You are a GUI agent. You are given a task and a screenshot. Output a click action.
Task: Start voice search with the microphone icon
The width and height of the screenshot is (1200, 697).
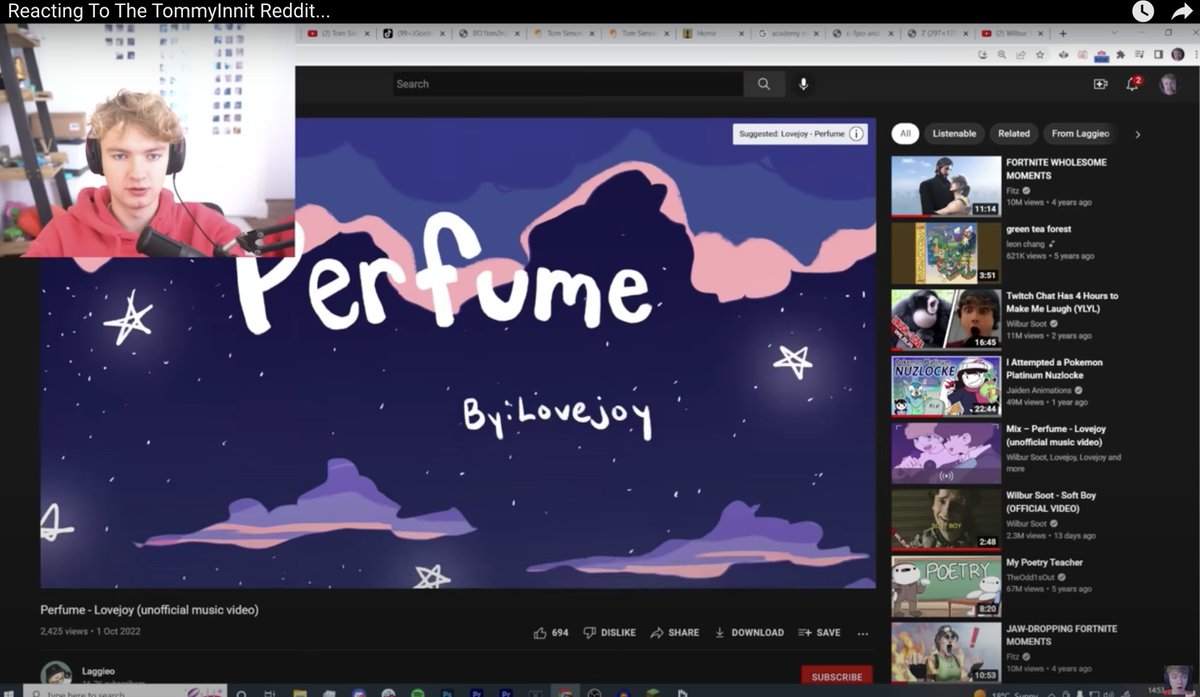pyautogui.click(x=803, y=84)
